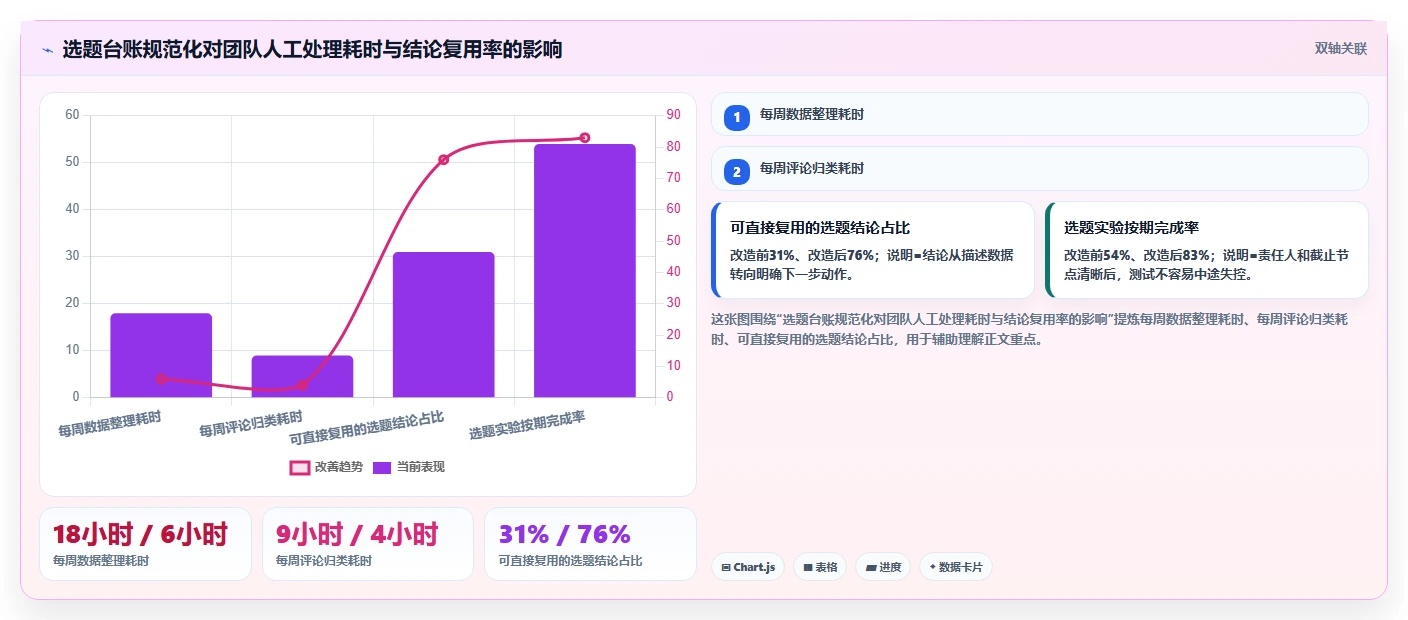The image size is (1408, 620).
Task: Click the 选题实验按期完成率 card heading
Action: tap(1131, 228)
